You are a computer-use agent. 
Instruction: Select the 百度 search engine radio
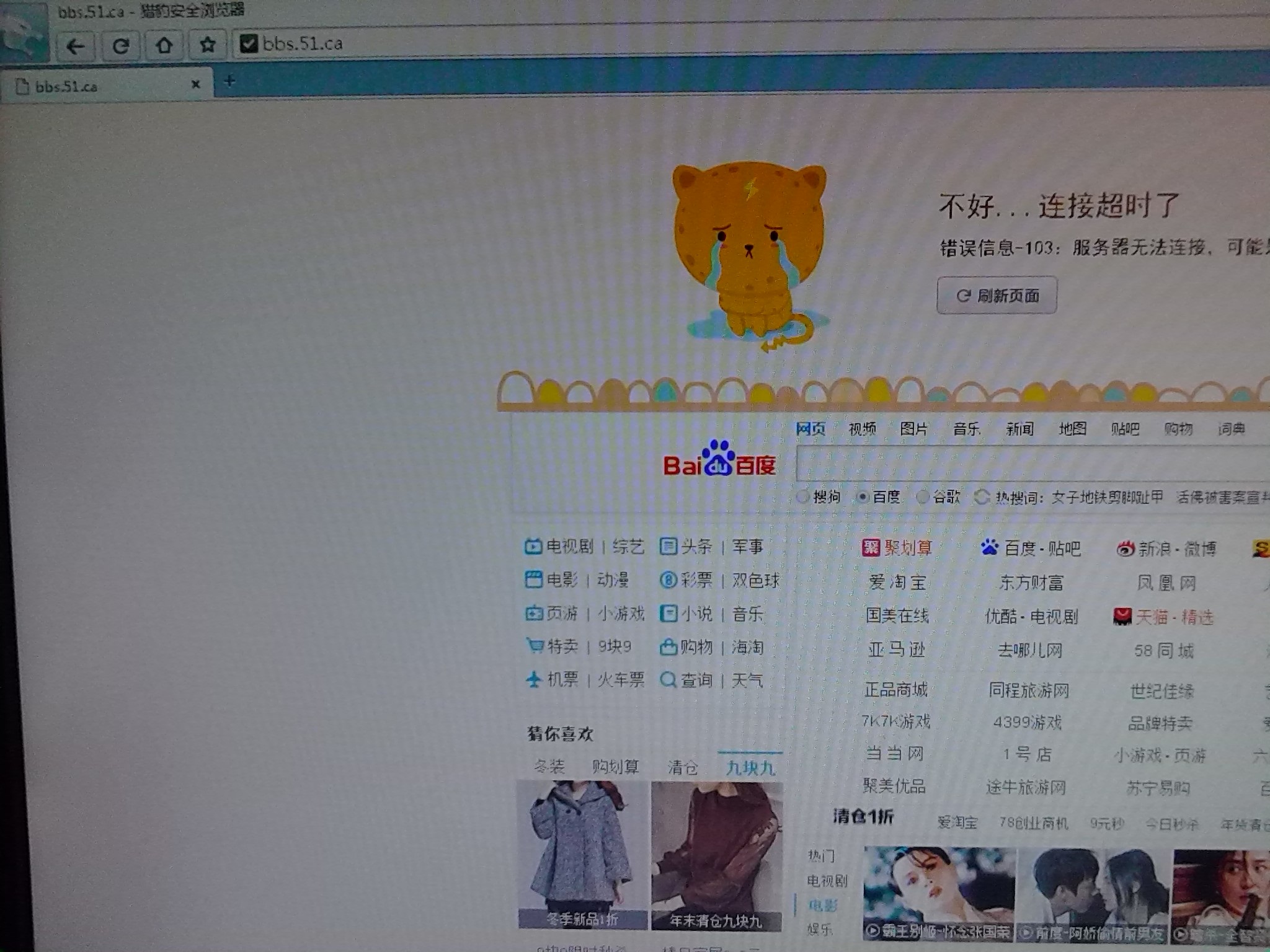click(862, 497)
